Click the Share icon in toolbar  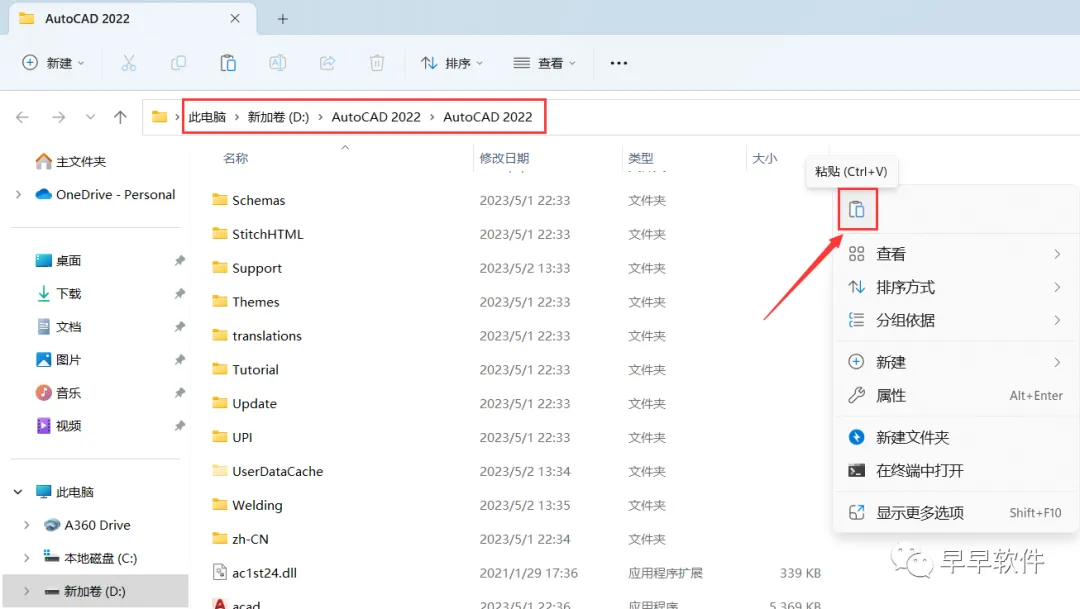point(327,63)
